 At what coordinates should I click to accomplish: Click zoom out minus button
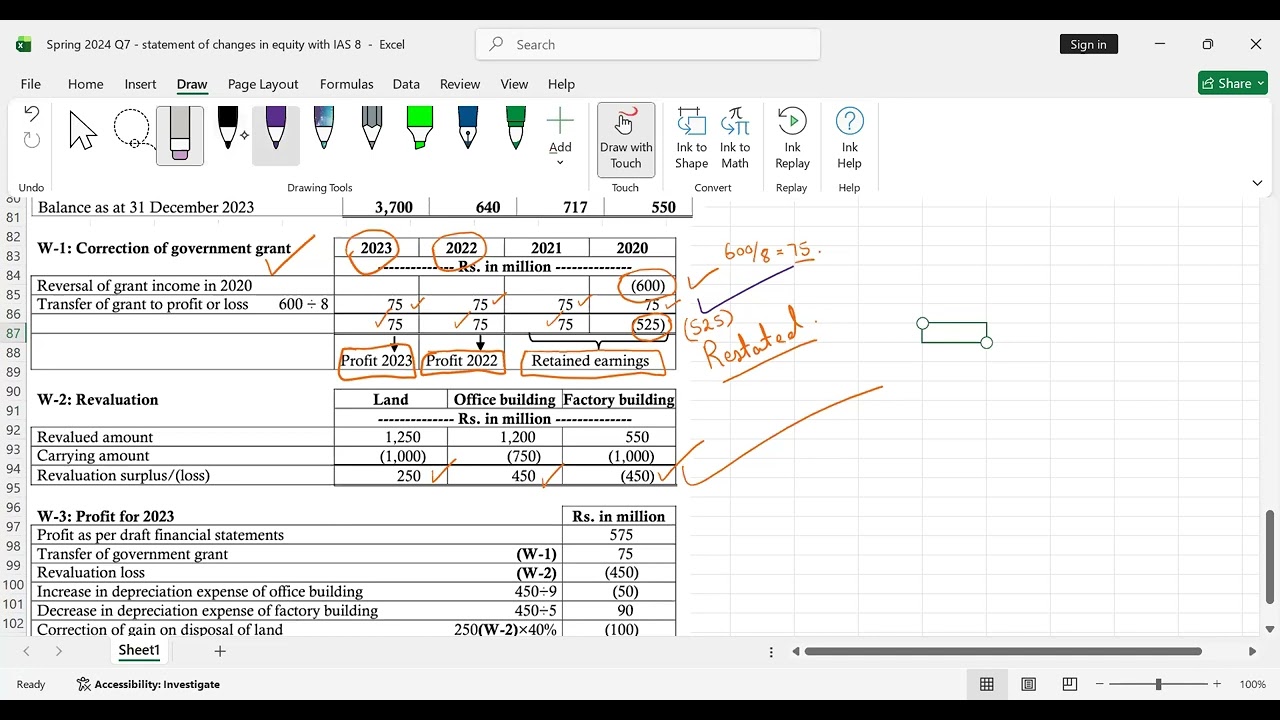(x=1100, y=684)
